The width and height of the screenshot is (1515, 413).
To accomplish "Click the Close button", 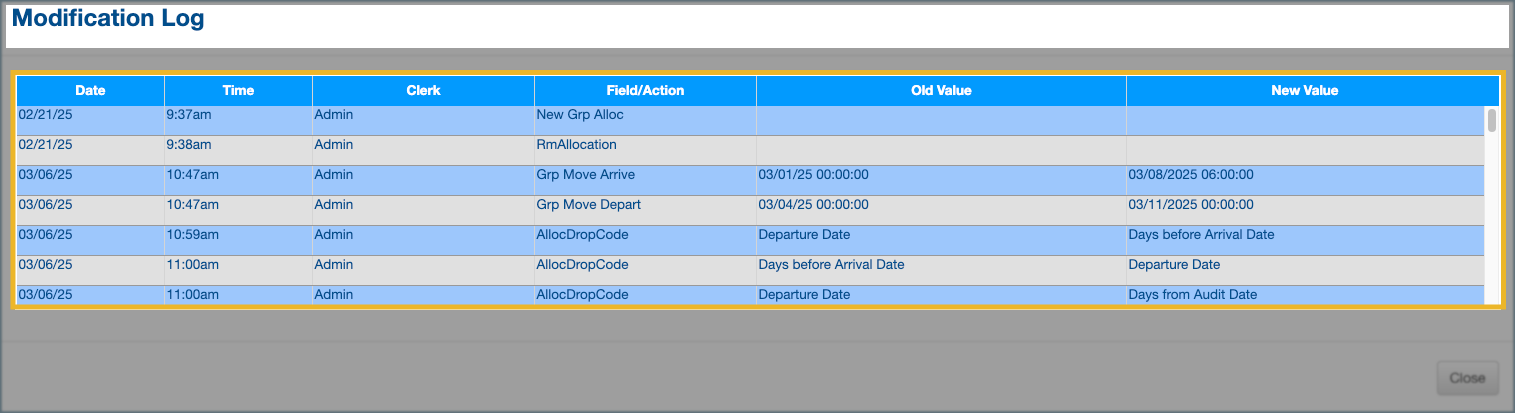I will (1467, 378).
